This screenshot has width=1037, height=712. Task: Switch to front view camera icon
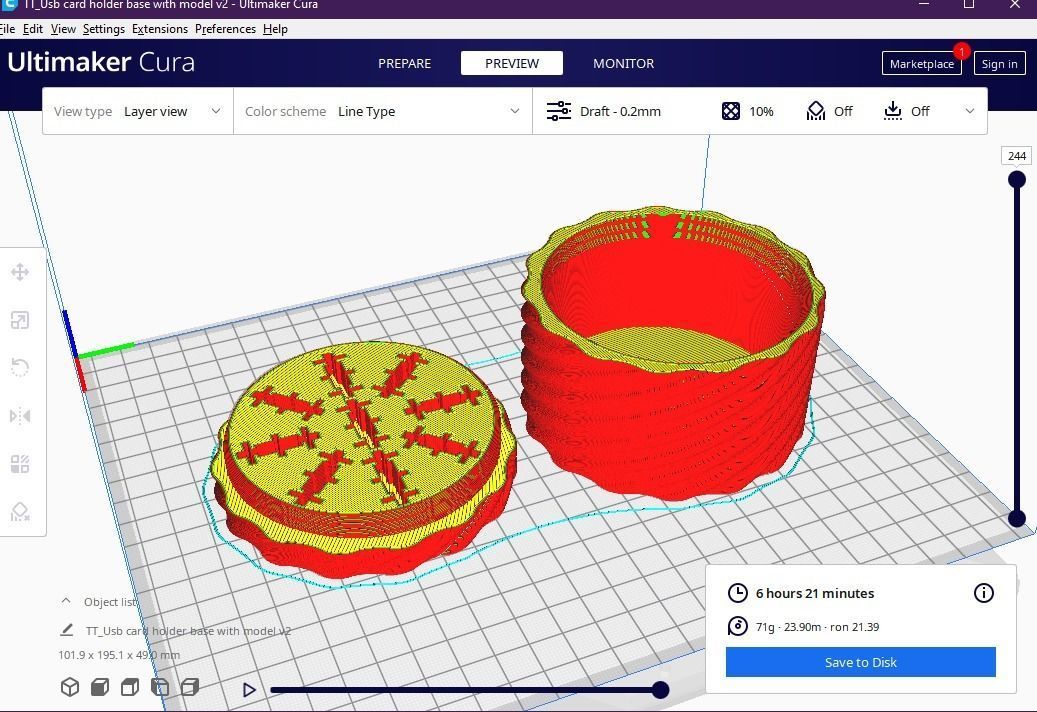[100, 688]
